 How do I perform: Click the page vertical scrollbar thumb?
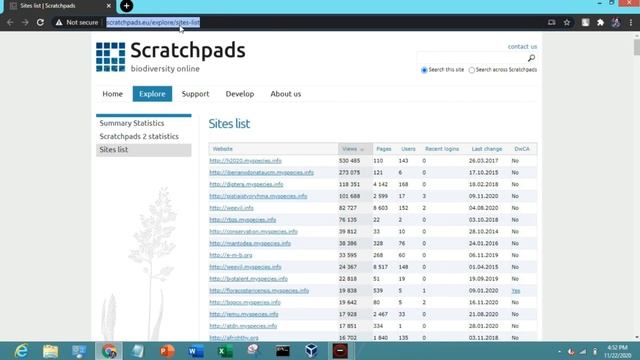637,47
